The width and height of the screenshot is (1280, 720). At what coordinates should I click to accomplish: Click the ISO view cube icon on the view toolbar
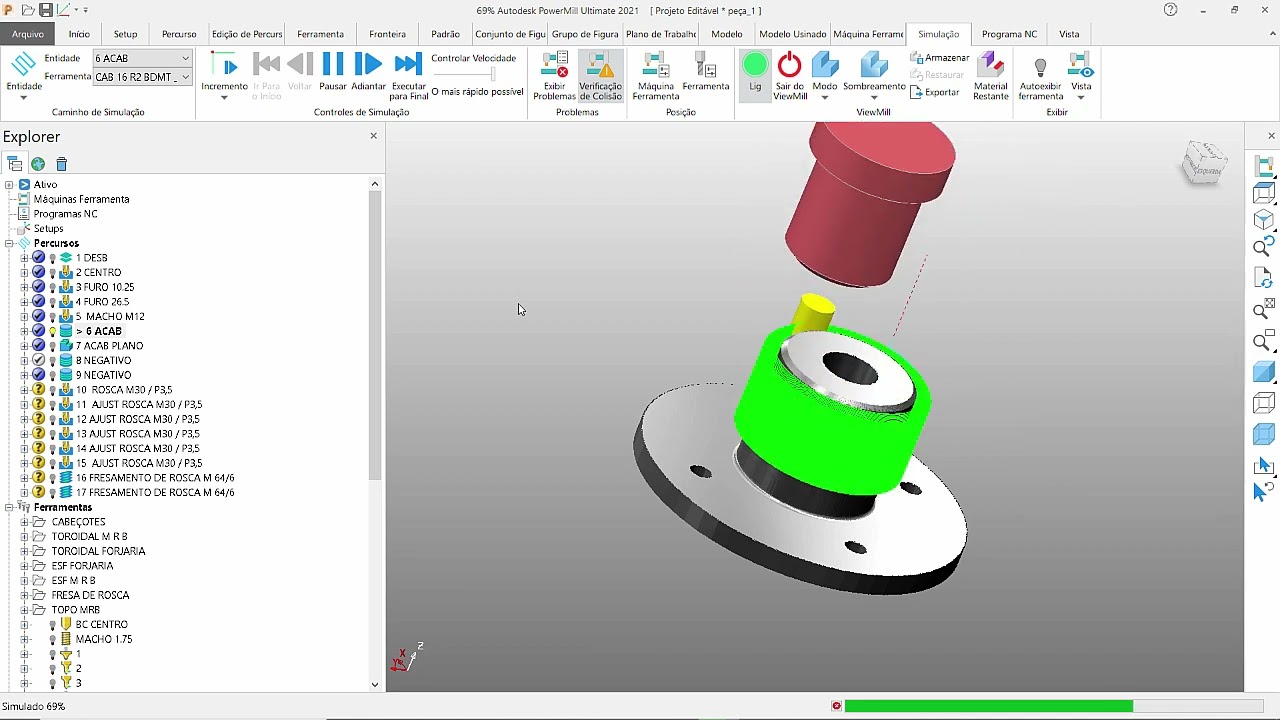[x=1264, y=220]
